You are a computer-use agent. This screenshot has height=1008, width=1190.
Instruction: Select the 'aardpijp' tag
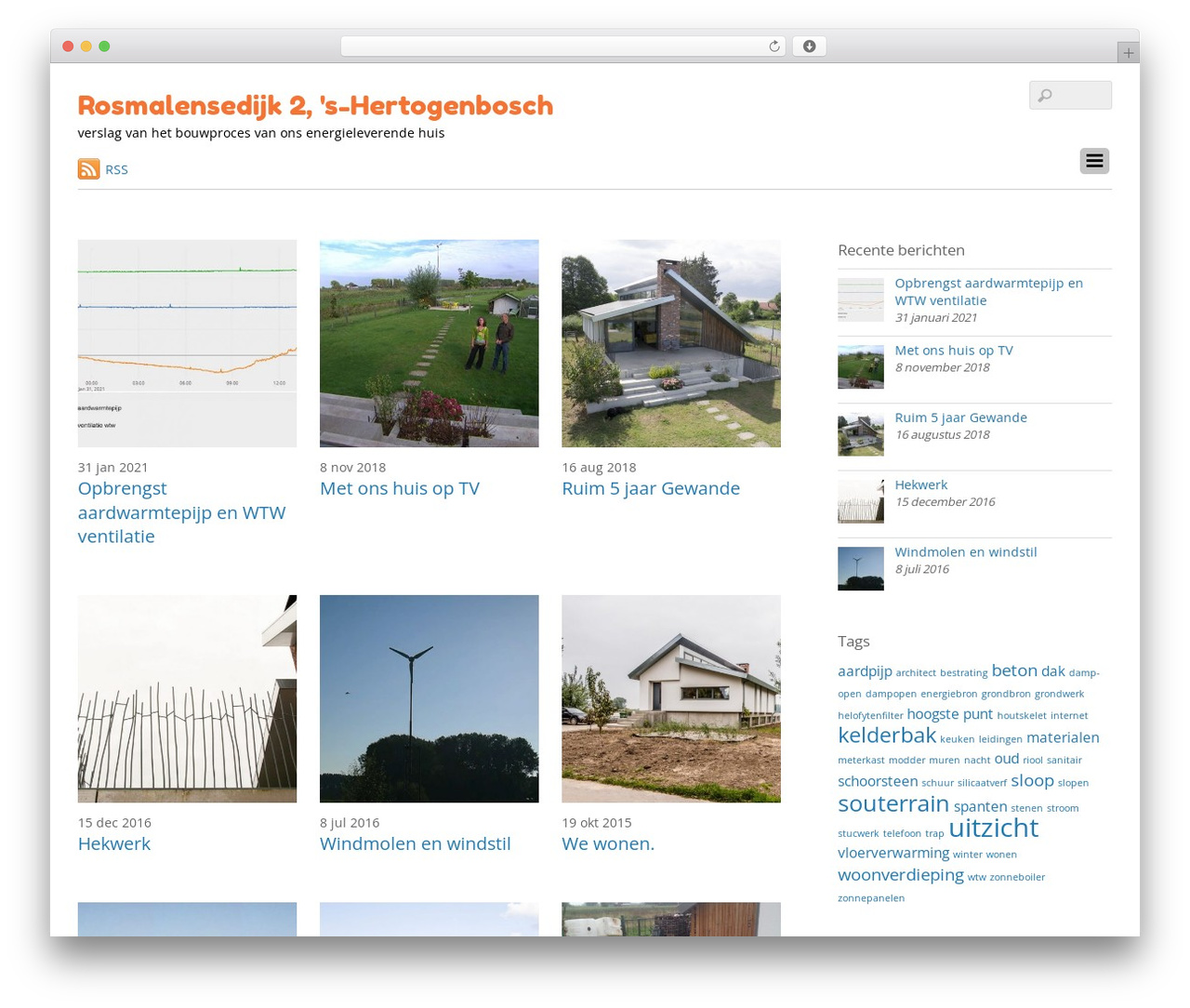[865, 671]
